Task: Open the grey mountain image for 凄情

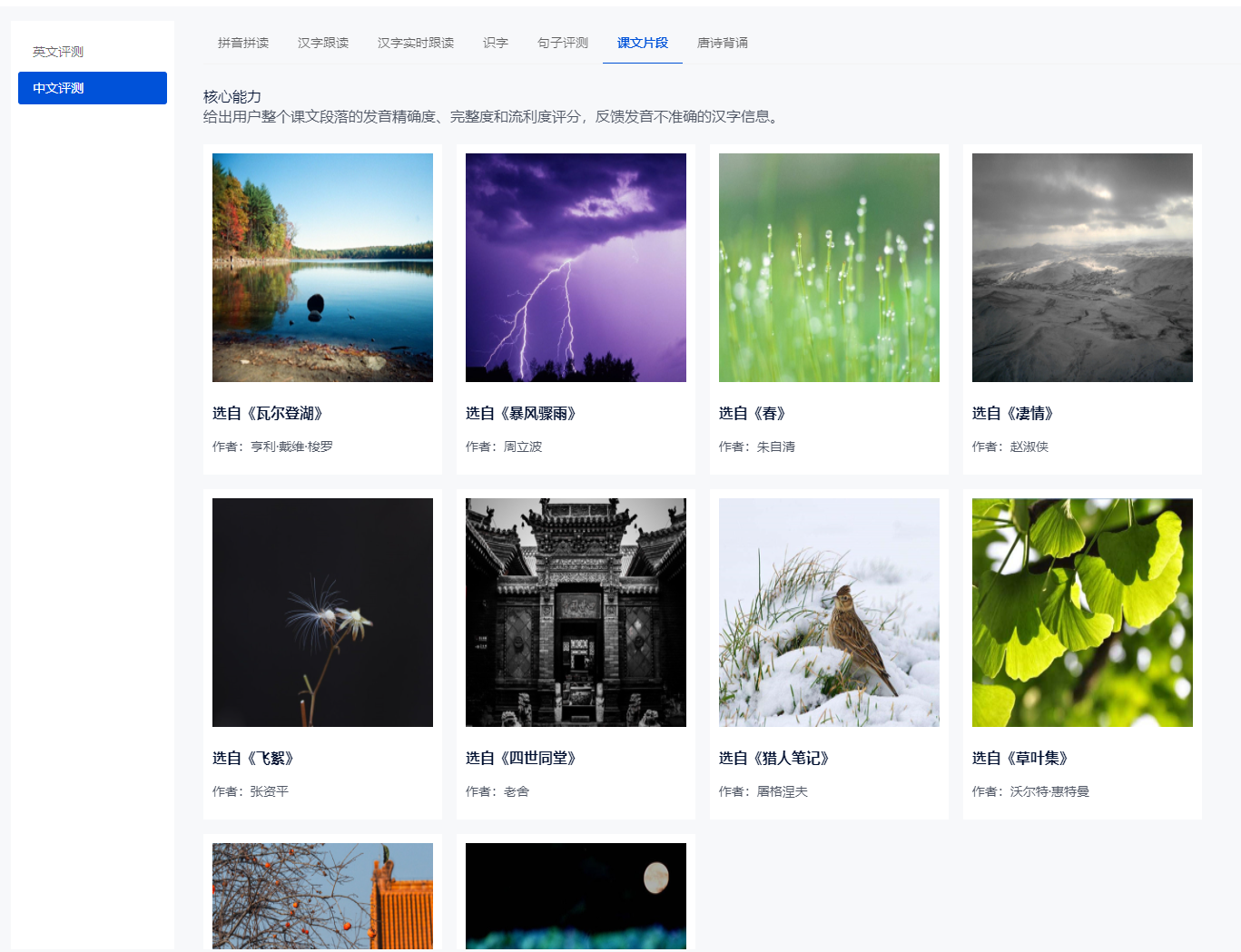Action: 1082,268
